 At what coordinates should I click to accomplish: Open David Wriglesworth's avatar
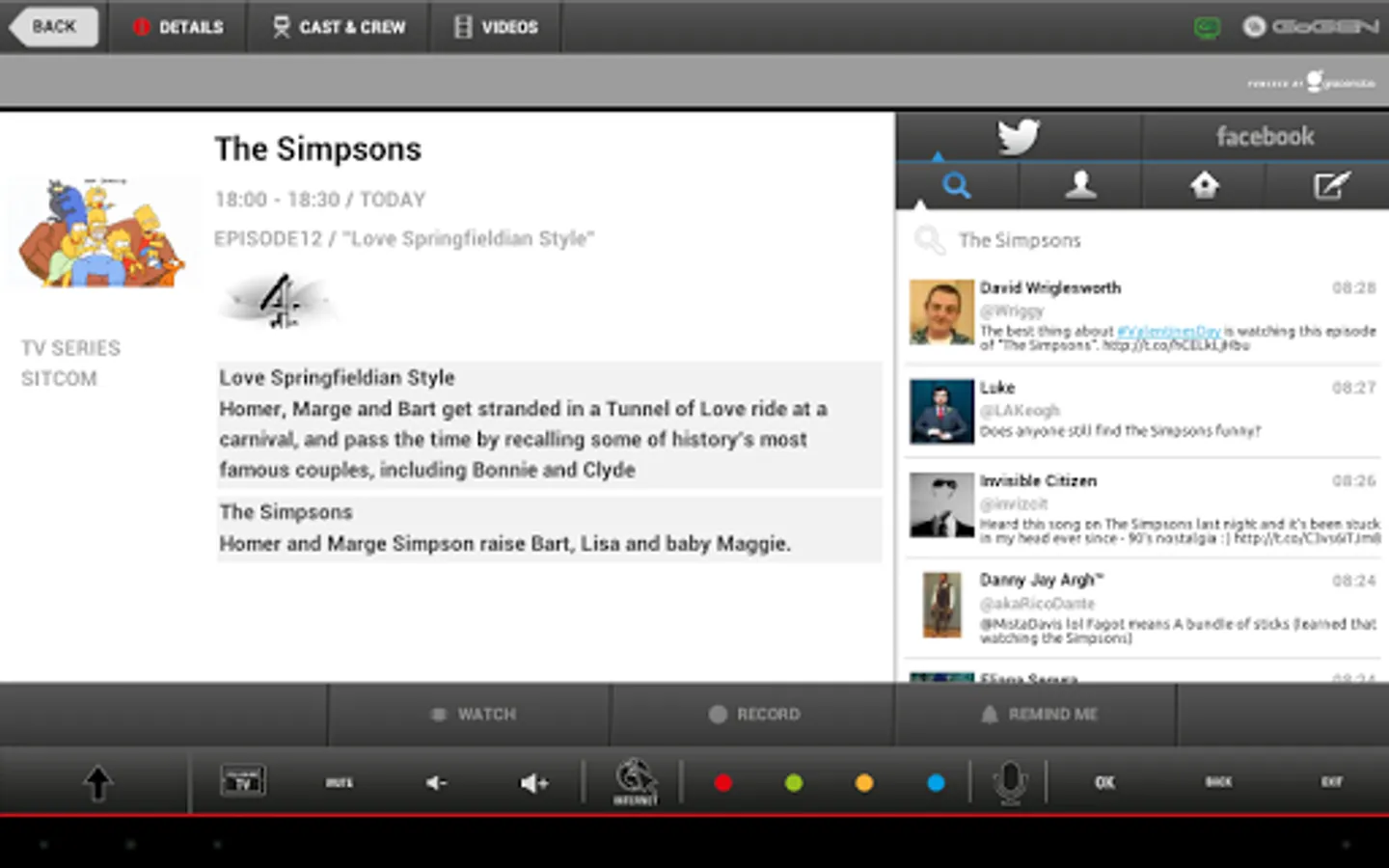pyautogui.click(x=941, y=312)
